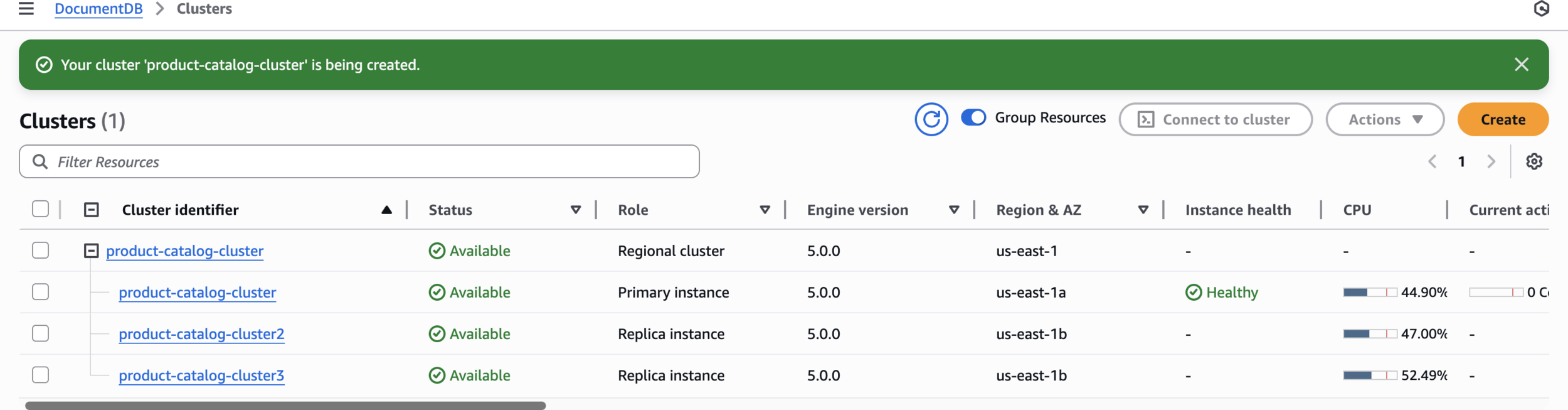
Task: Check the product-catalog-cluster3 row checkbox
Action: (x=41, y=374)
